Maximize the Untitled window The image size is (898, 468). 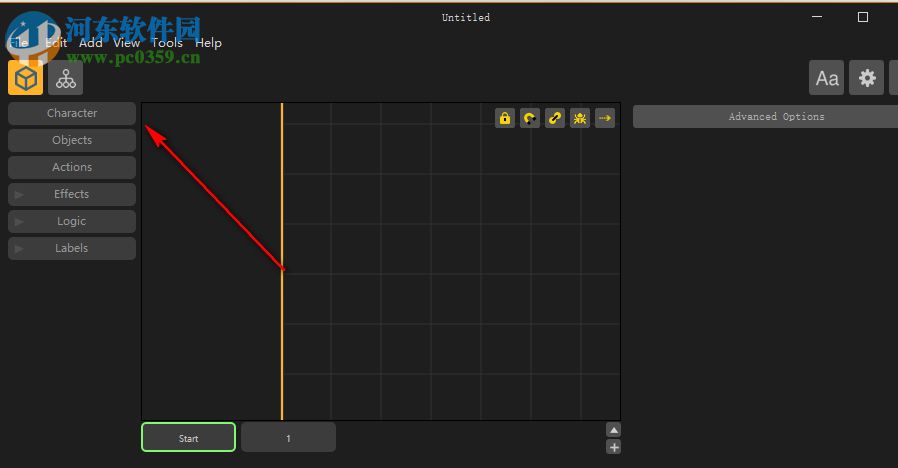(x=862, y=17)
